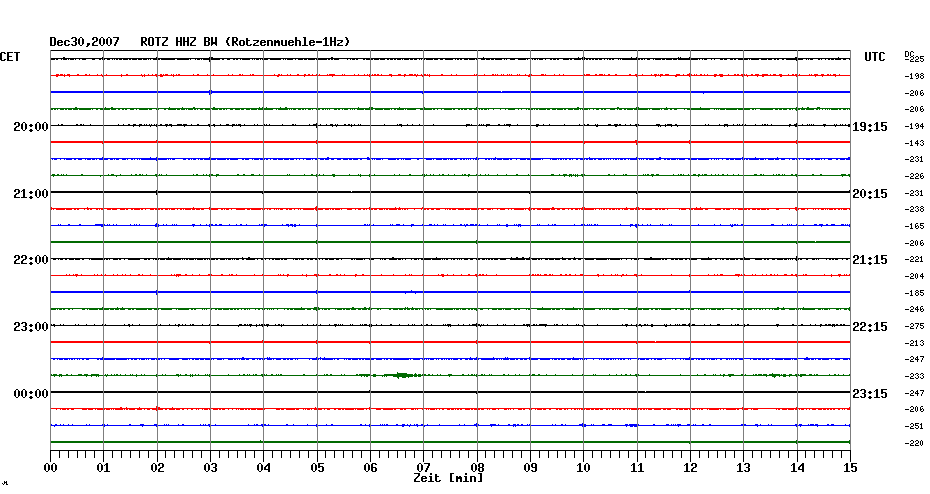Click the DC offset value -221
Viewport: 930px width, 494px height.
point(915,260)
